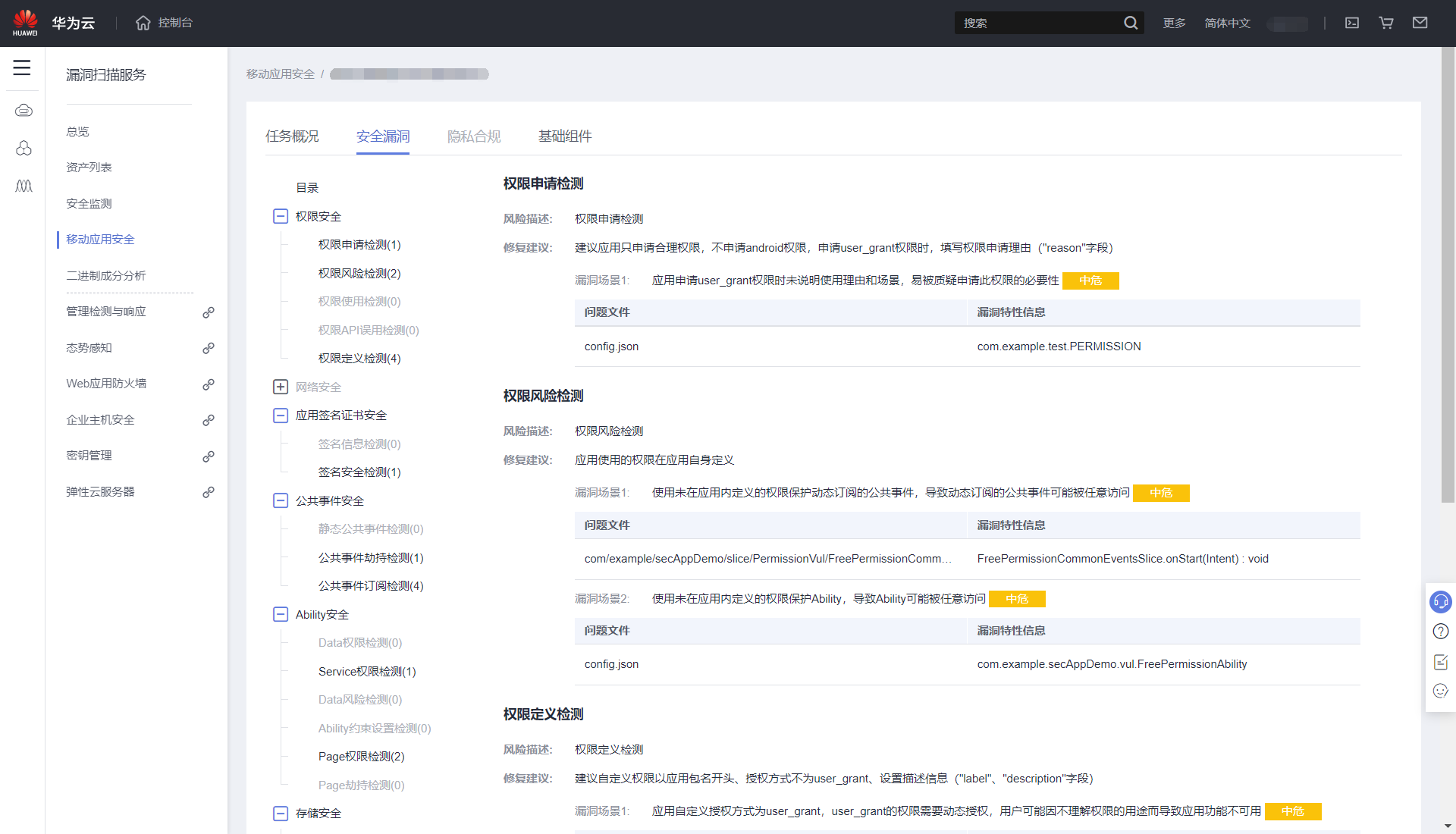
Task: Open the cloud shell terminal icon
Action: tap(1352, 23)
